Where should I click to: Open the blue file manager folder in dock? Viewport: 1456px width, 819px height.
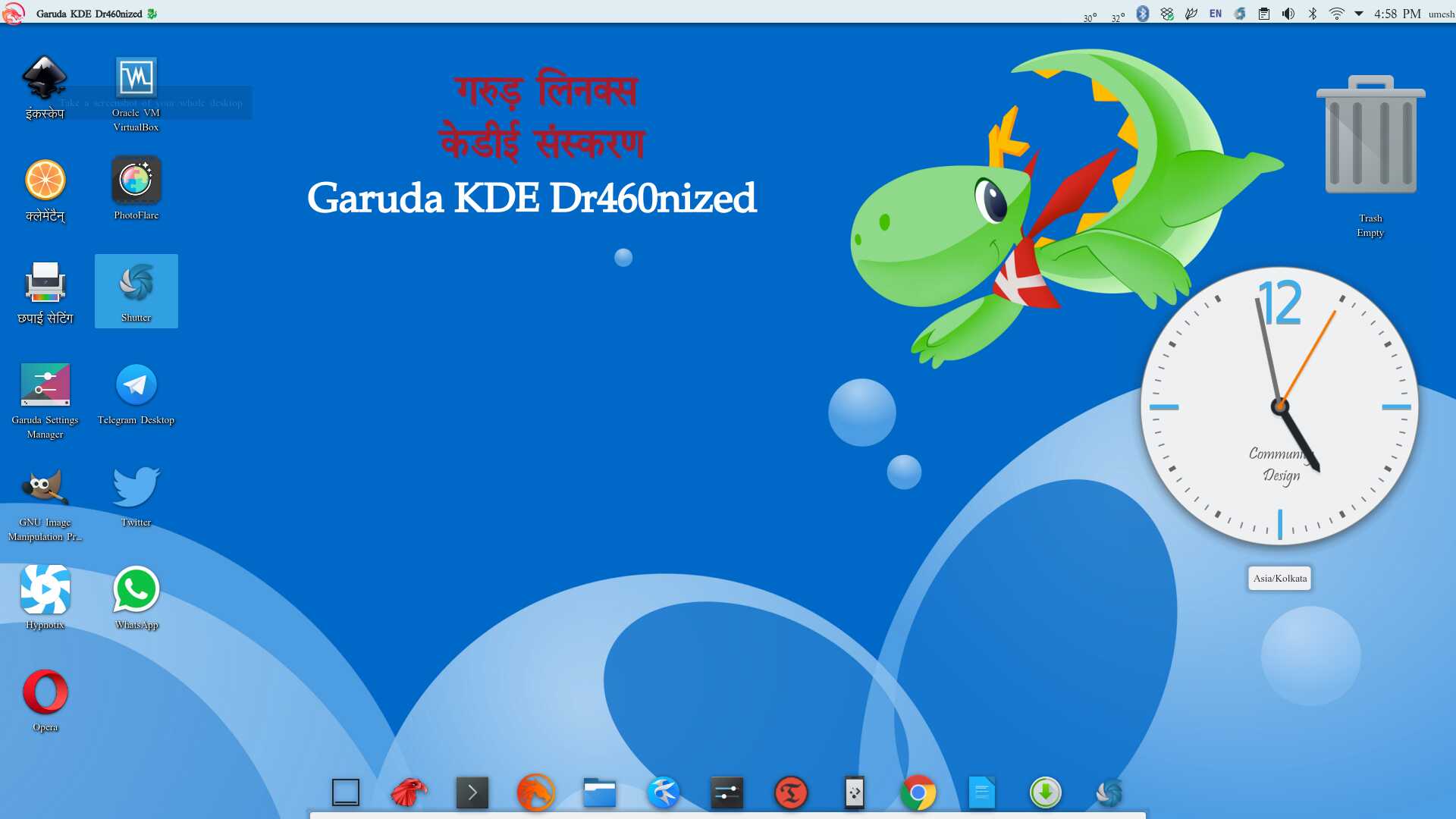tap(600, 793)
